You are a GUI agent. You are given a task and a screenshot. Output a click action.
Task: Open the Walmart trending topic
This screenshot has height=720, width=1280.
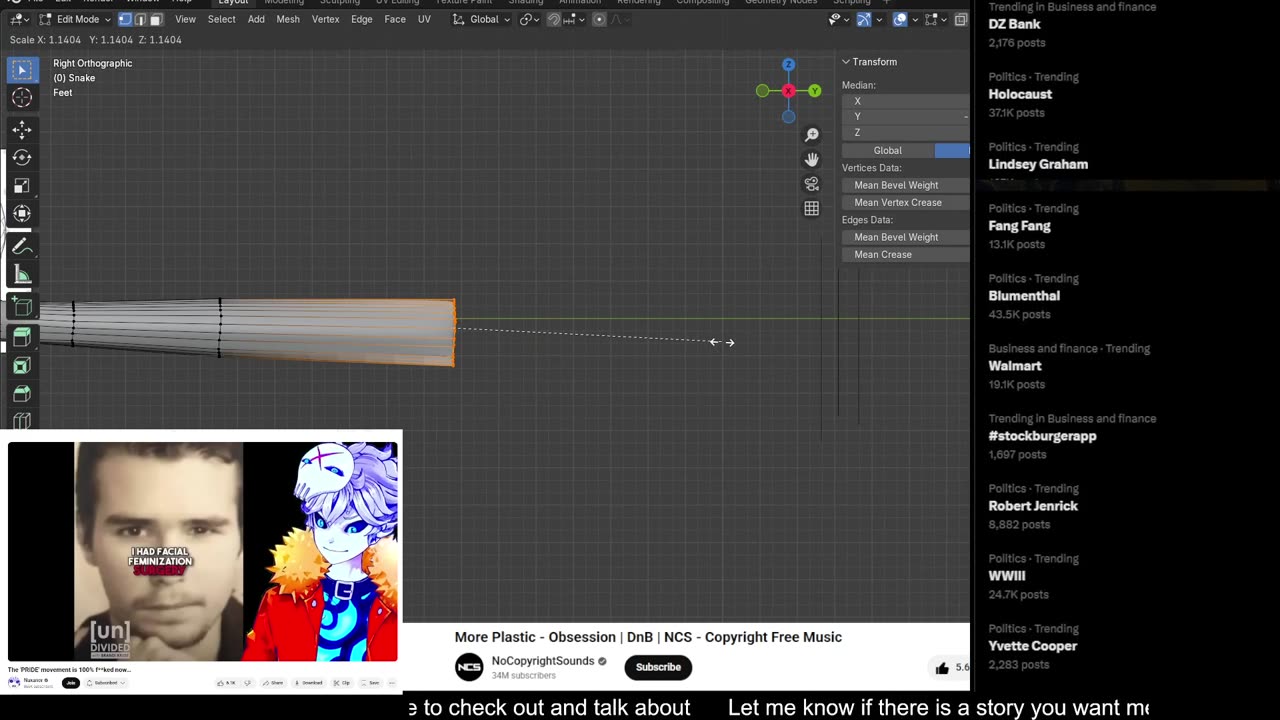tap(1015, 366)
